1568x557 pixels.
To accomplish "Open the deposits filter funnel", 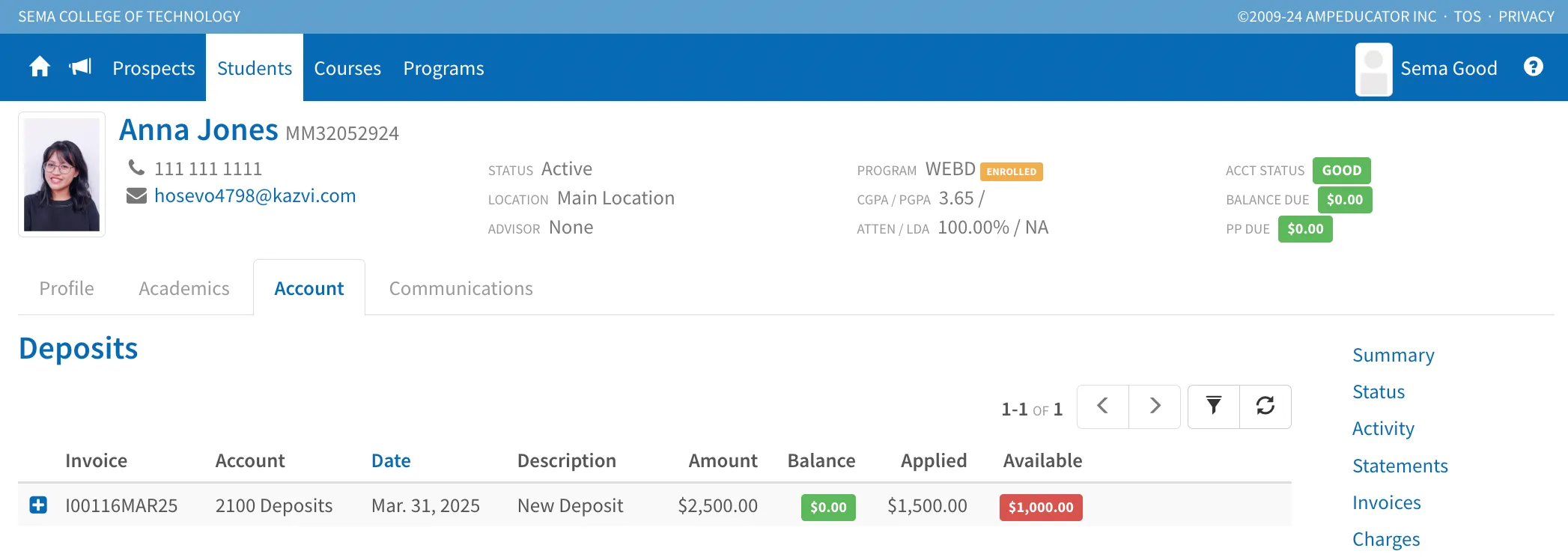I will click(x=1214, y=407).
